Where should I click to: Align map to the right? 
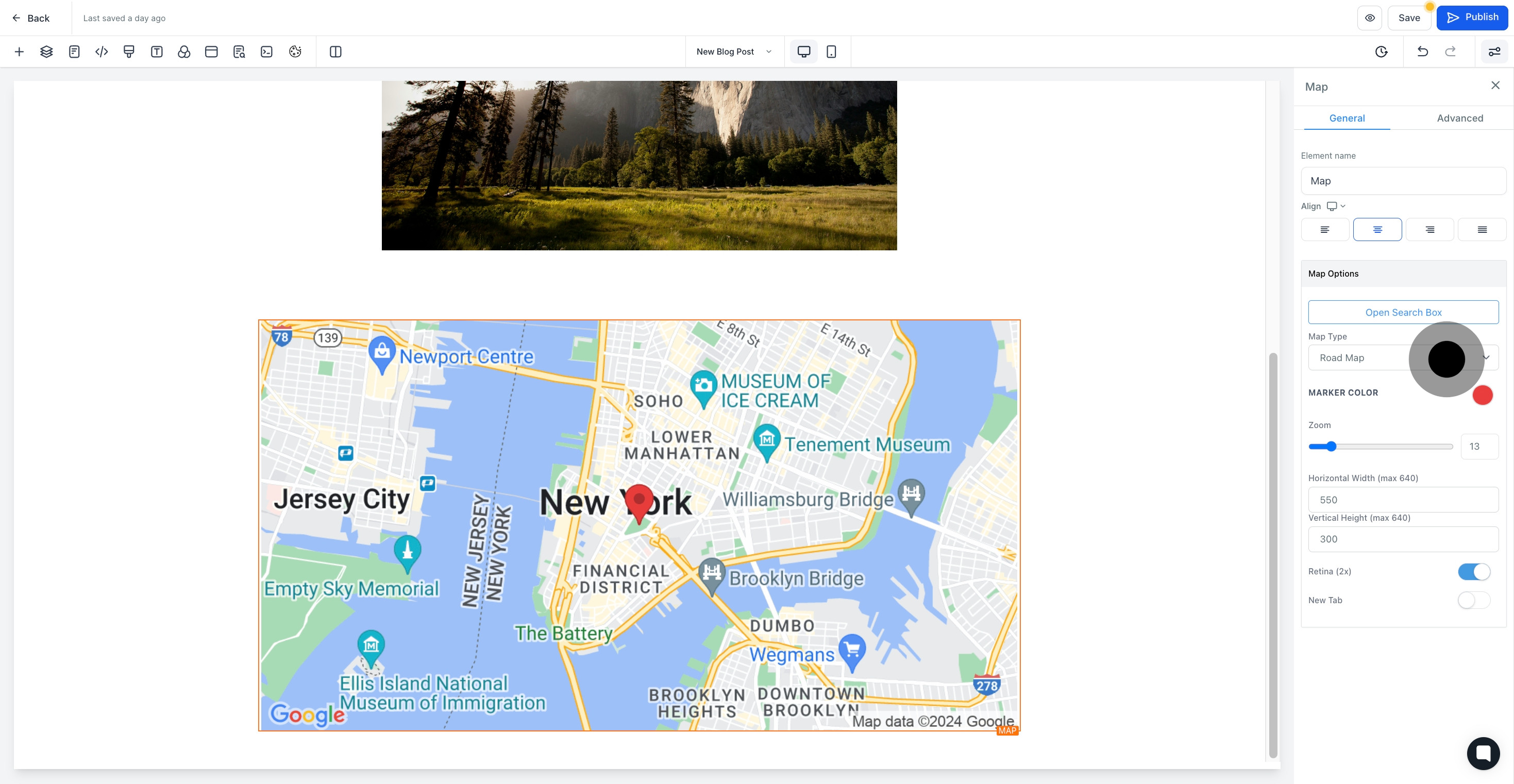(1429, 229)
